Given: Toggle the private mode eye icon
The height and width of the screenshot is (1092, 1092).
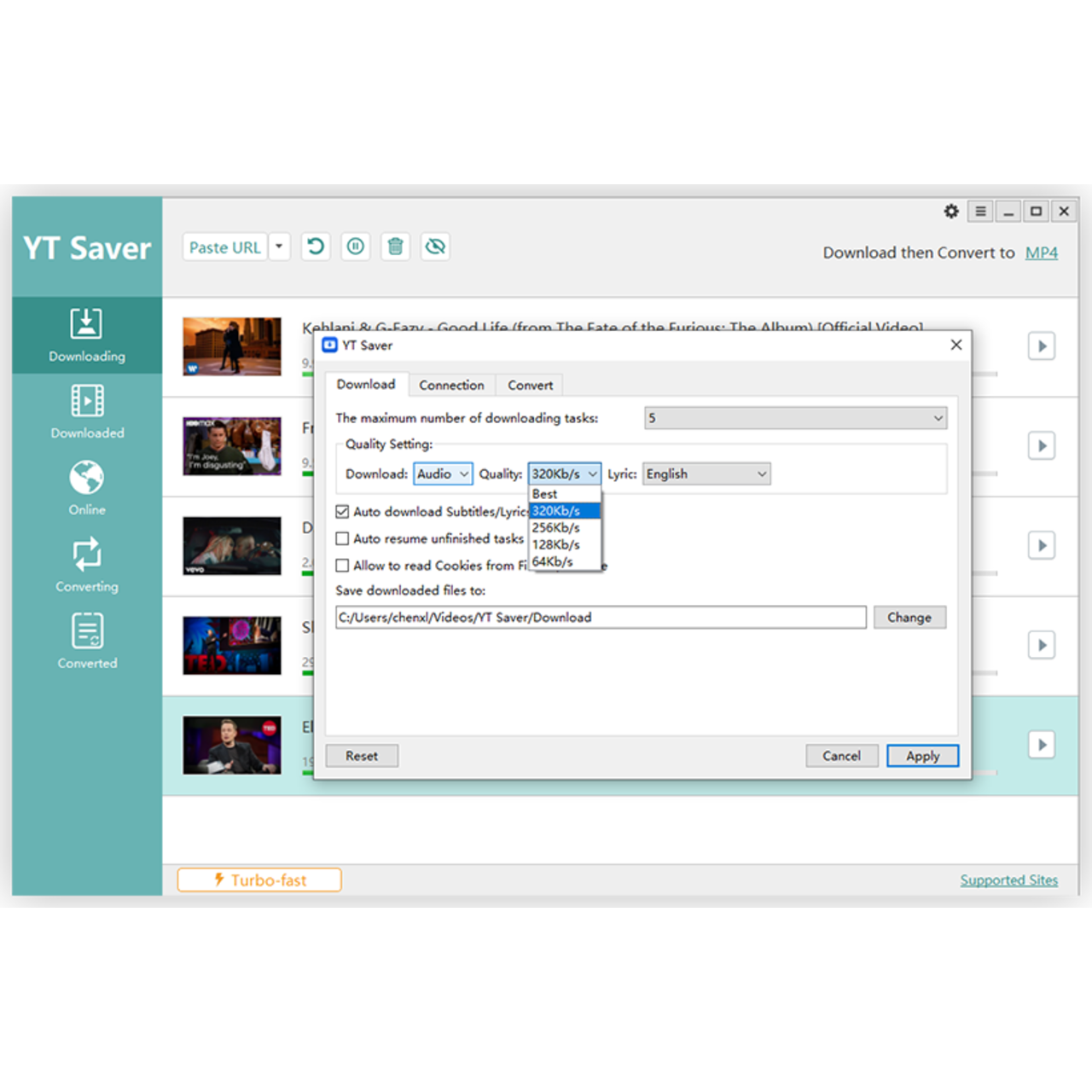Looking at the screenshot, I should click(435, 247).
